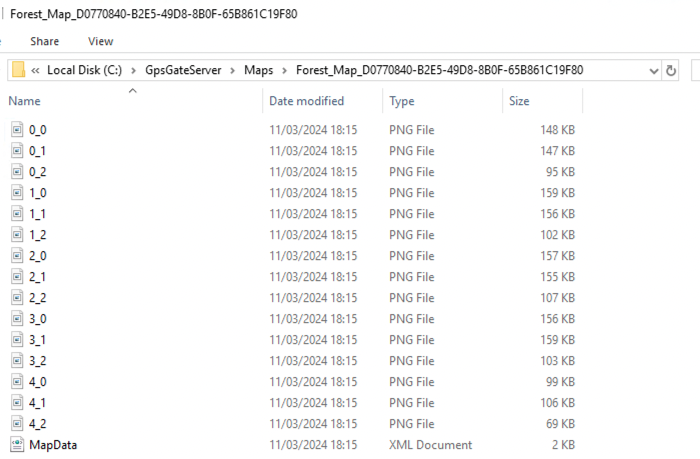Select file name 2_2
700x459 pixels.
38,298
